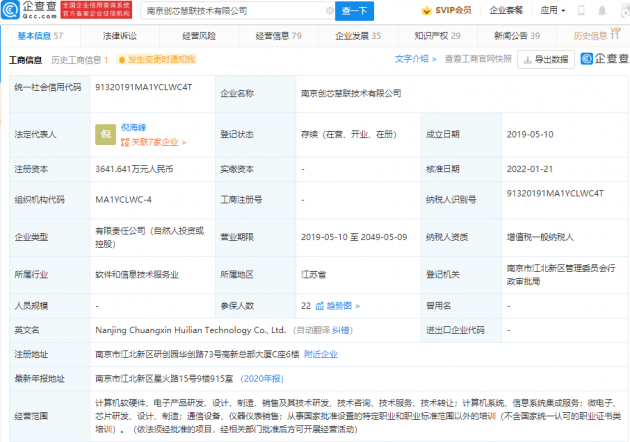630x442 pixels.
Task: Click the 趋势图 chart icon
Action: tap(319, 306)
